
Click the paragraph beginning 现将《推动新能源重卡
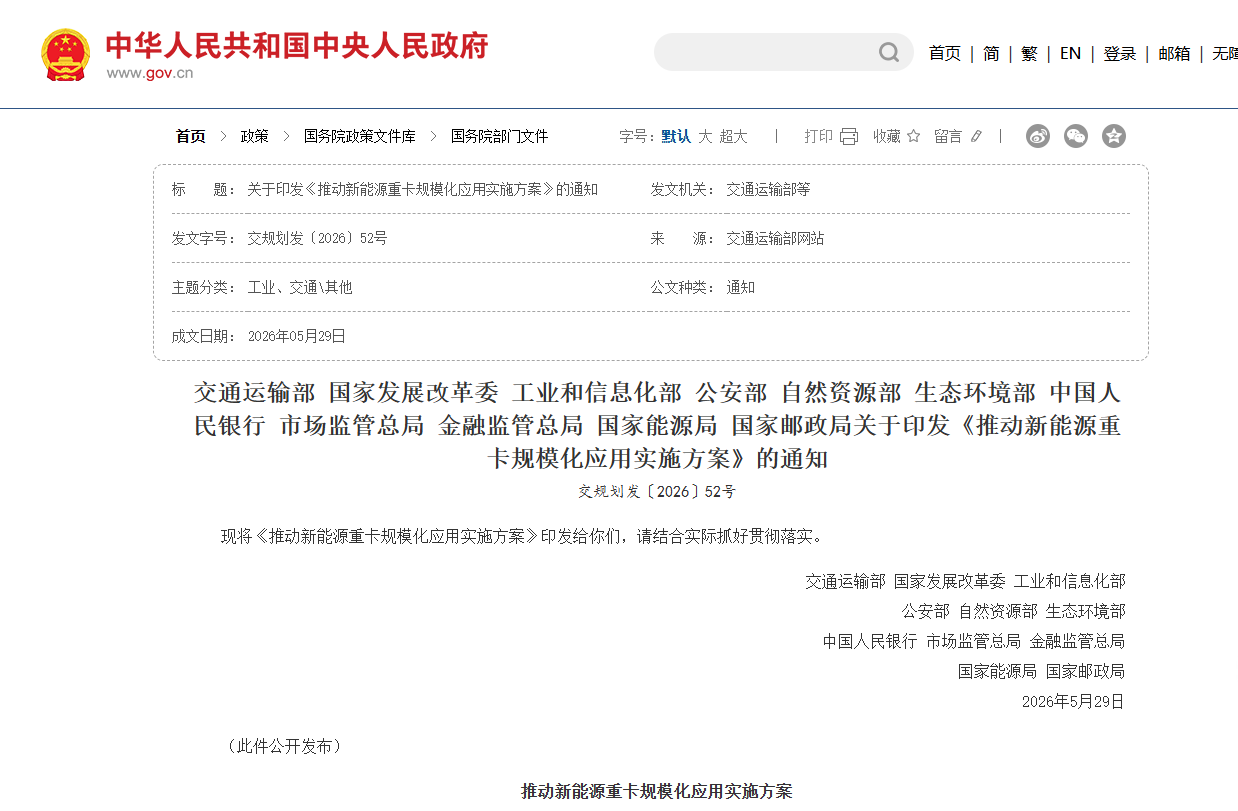point(523,536)
